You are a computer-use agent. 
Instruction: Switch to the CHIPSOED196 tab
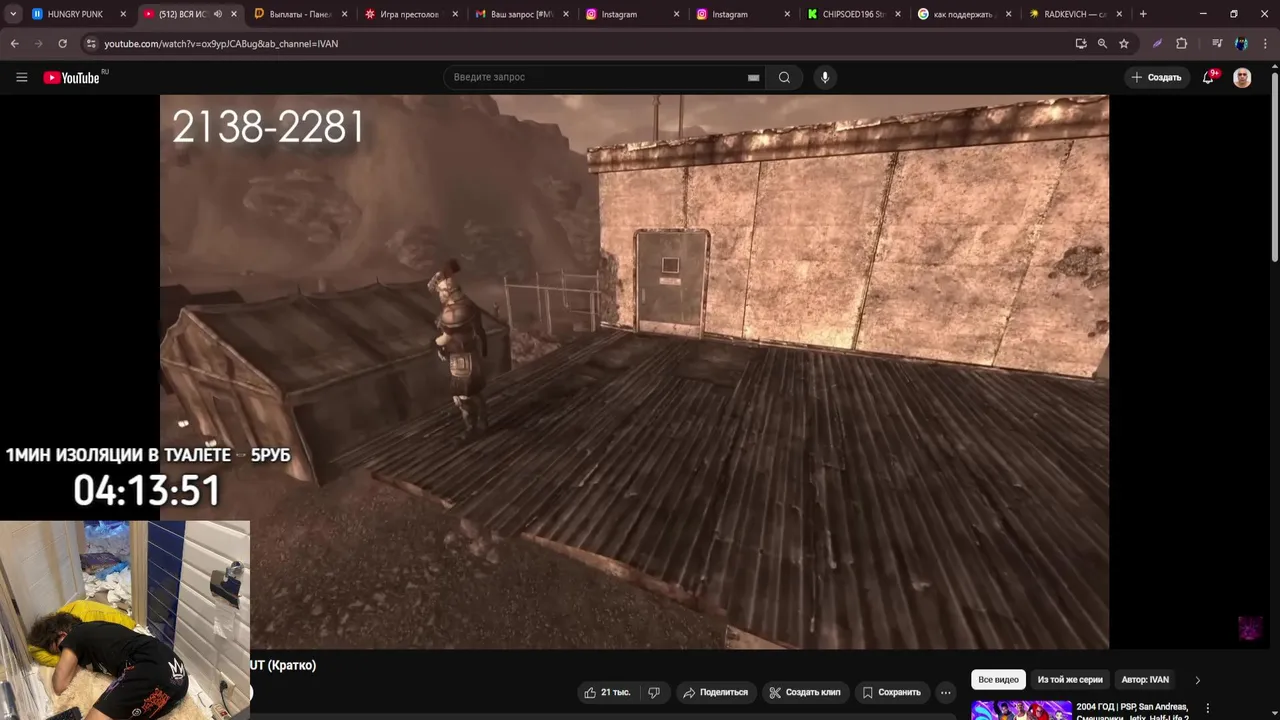pos(852,14)
